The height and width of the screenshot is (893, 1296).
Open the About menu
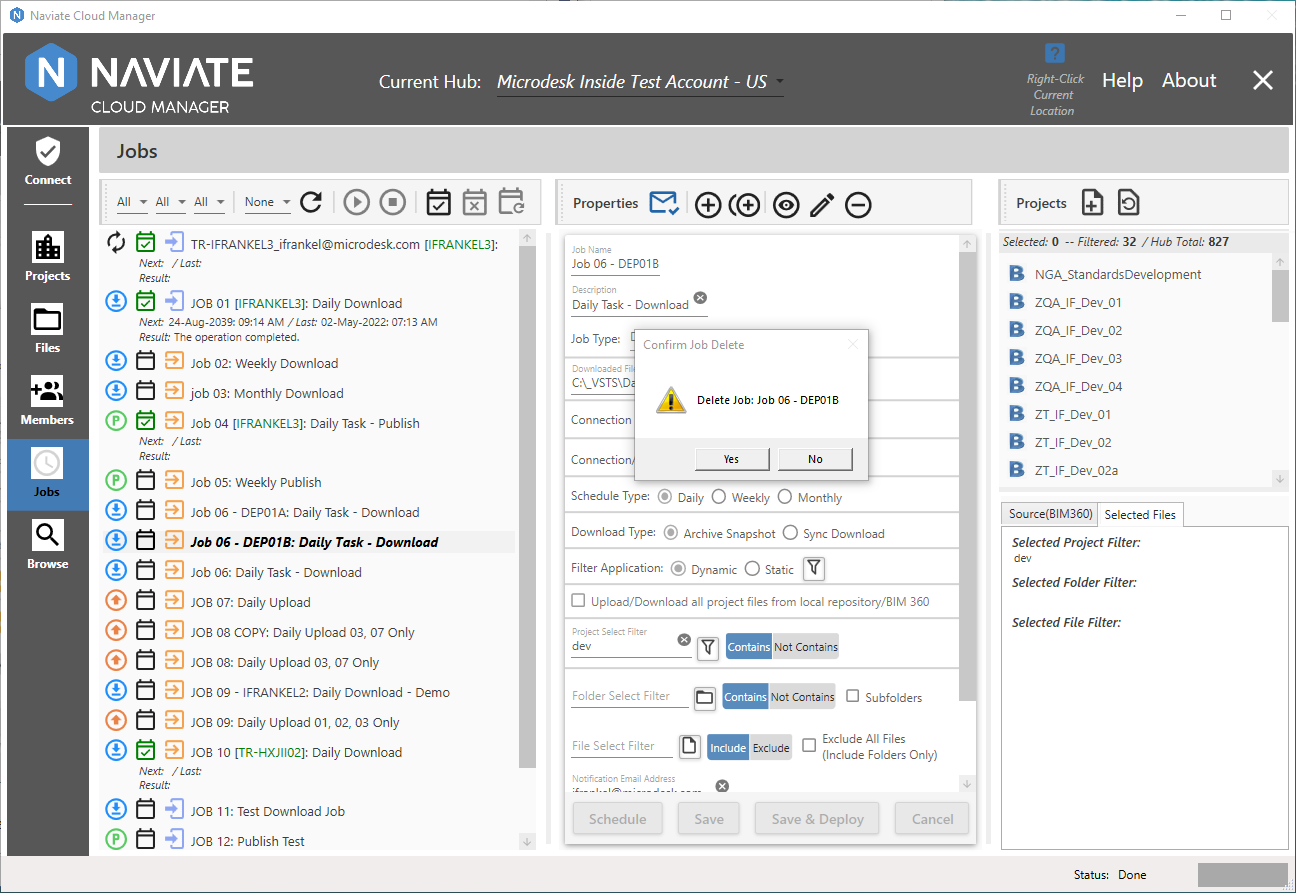click(1189, 81)
